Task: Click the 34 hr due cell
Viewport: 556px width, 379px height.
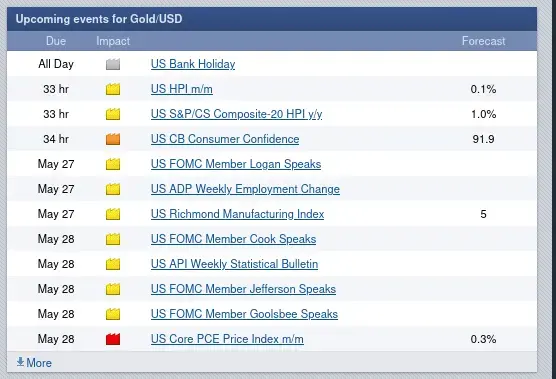Action: click(x=56, y=139)
